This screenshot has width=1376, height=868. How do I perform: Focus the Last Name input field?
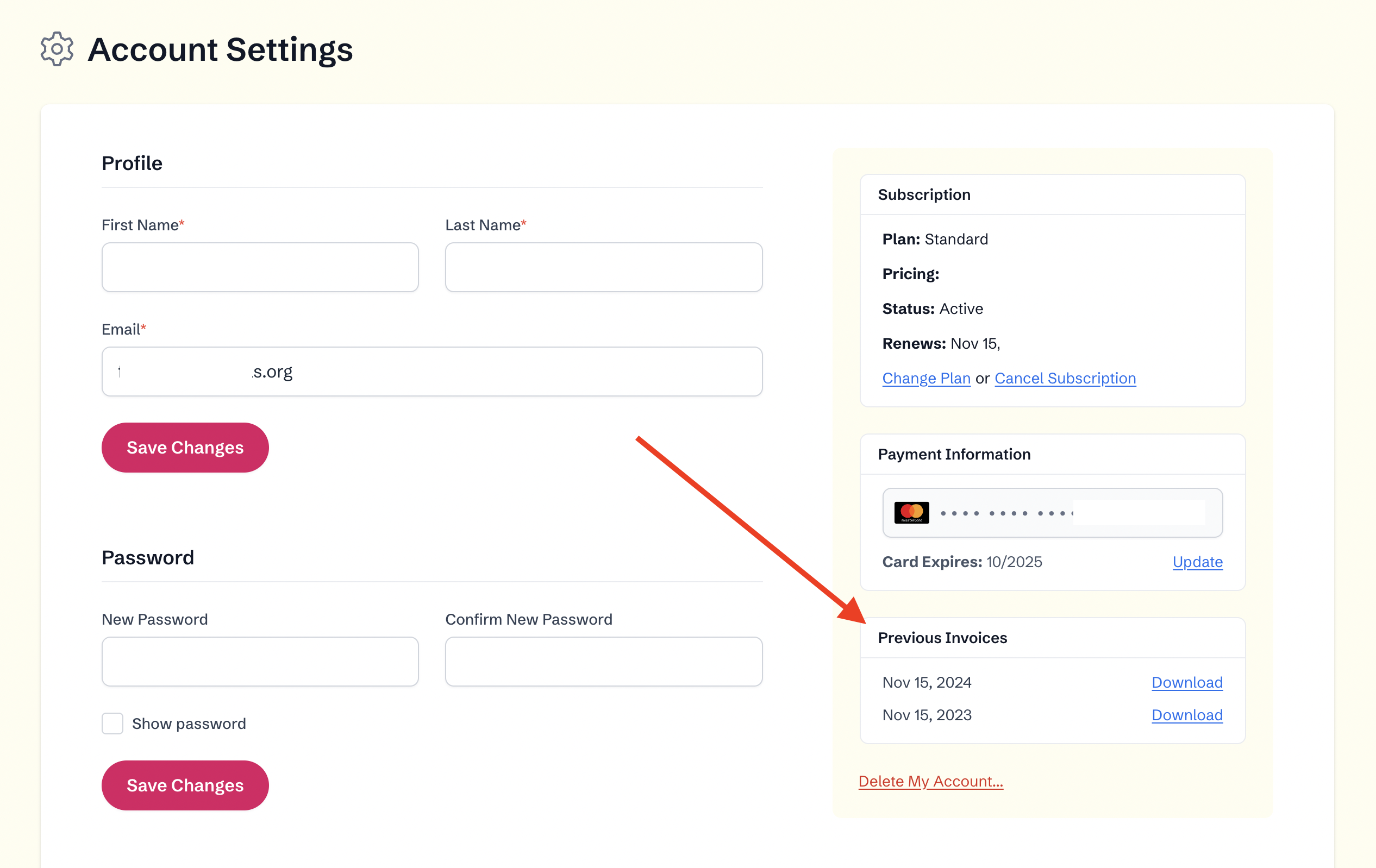click(x=603, y=267)
